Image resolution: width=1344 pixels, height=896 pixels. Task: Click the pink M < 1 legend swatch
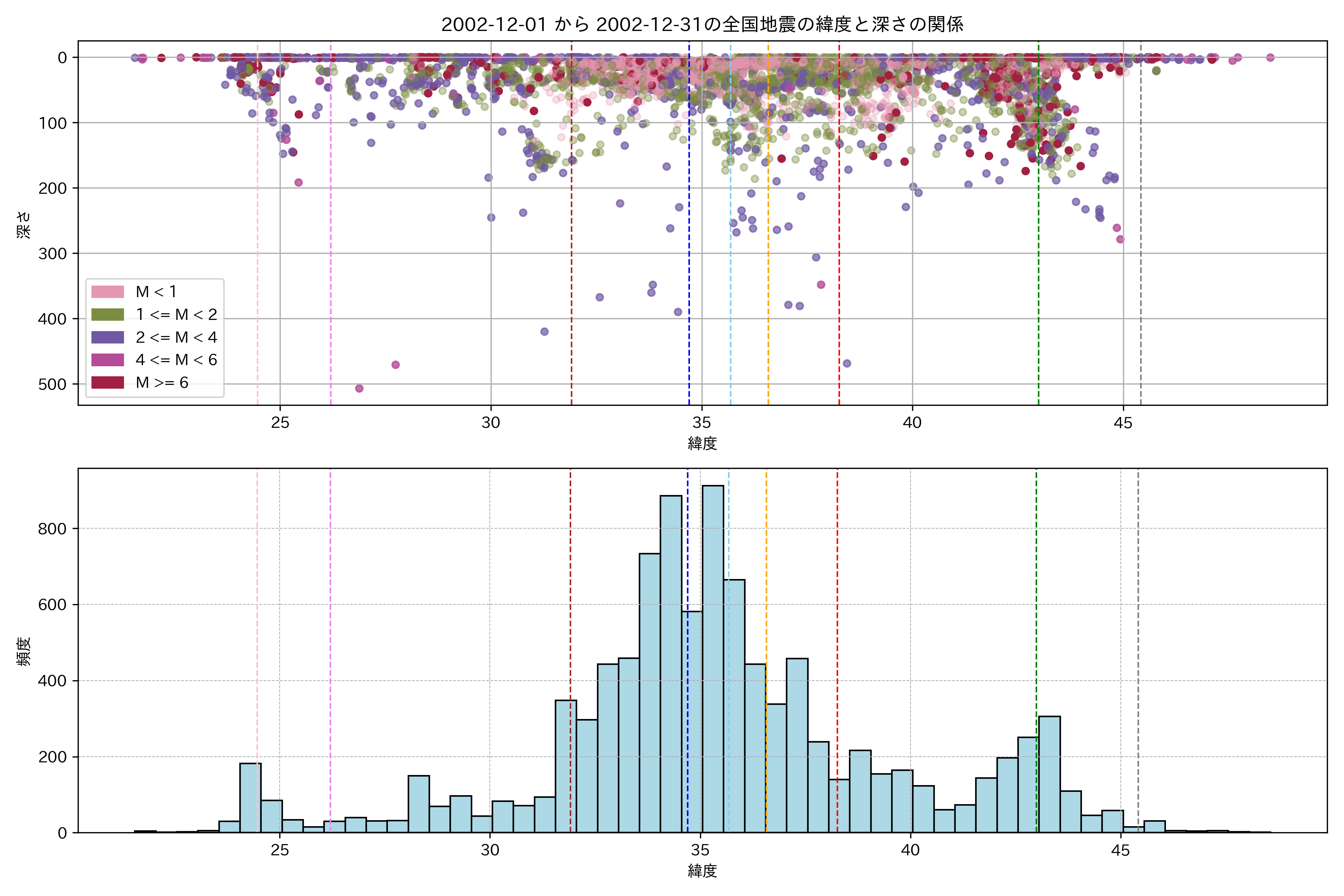tap(108, 292)
